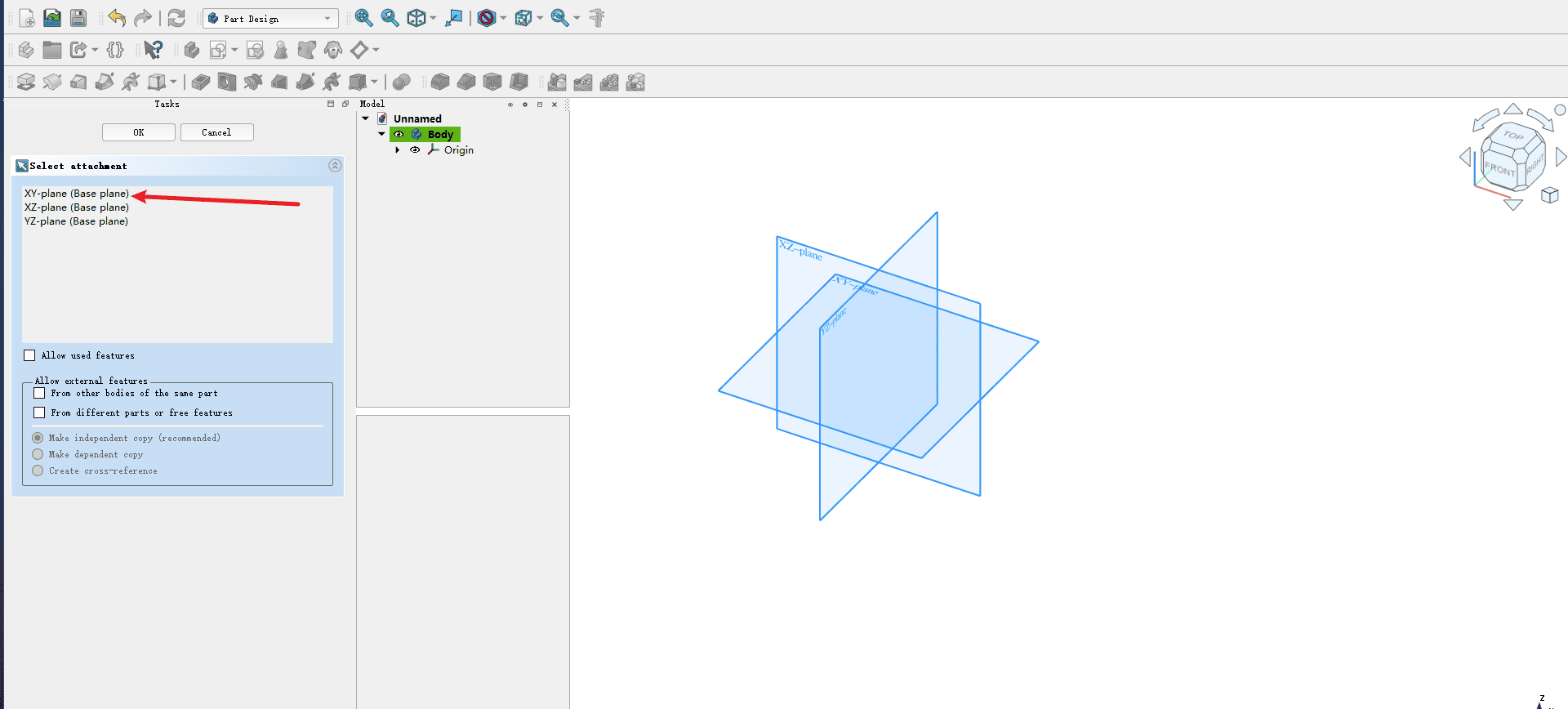Click the Refresh recompute icon
This screenshot has width=1568, height=709.
[x=176, y=18]
